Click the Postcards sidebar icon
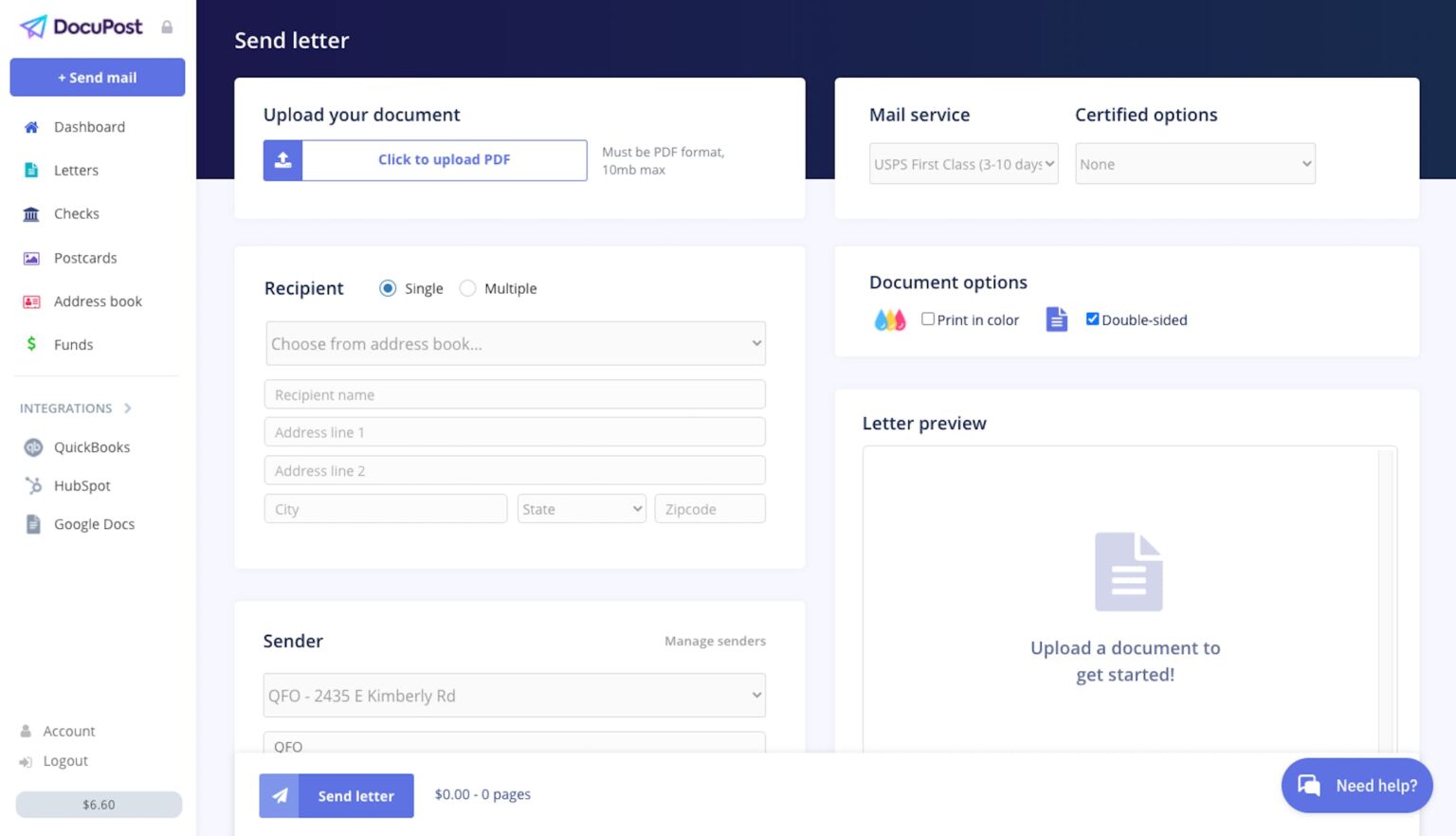 pyautogui.click(x=31, y=257)
